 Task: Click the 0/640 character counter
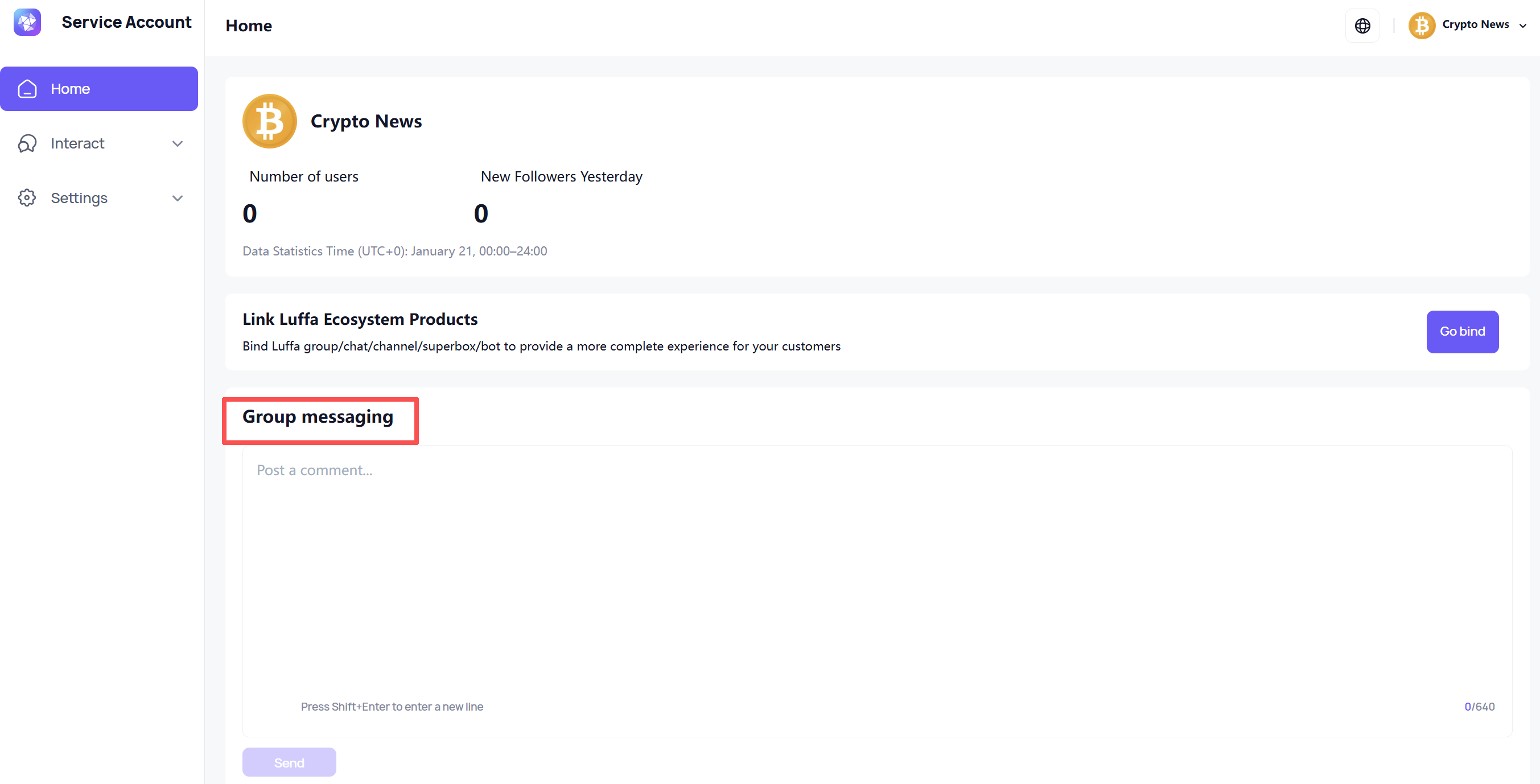pos(1479,706)
